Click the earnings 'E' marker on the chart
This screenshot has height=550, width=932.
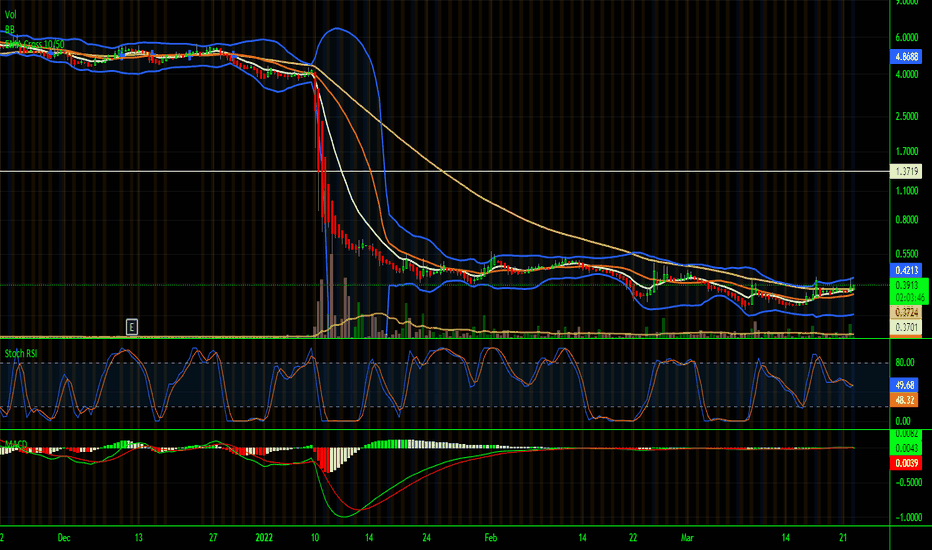tap(132, 326)
